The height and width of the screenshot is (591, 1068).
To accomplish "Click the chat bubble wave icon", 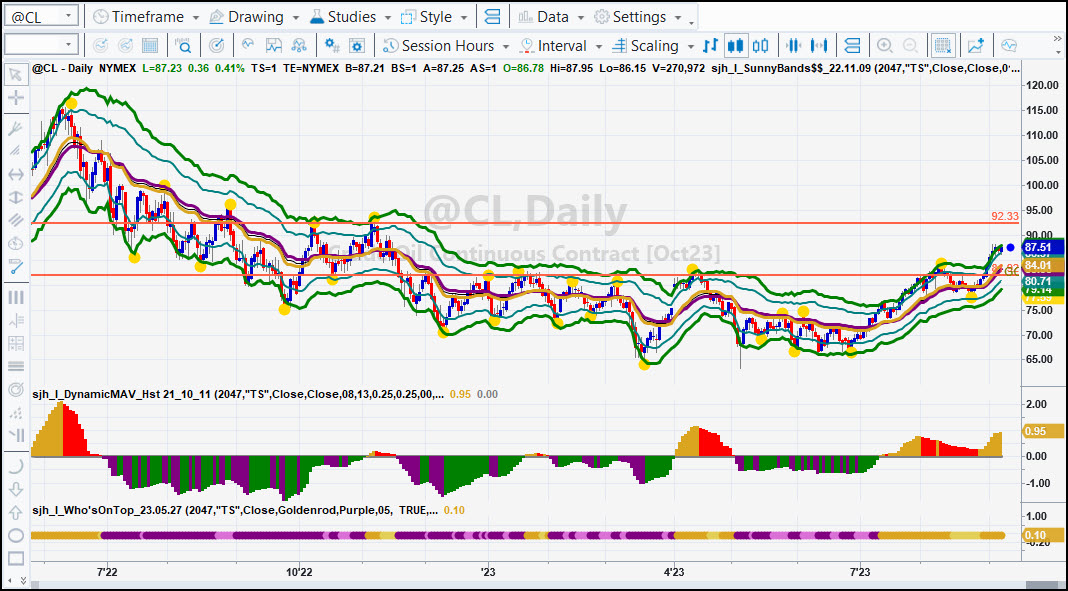I will pyautogui.click(x=1009, y=46).
